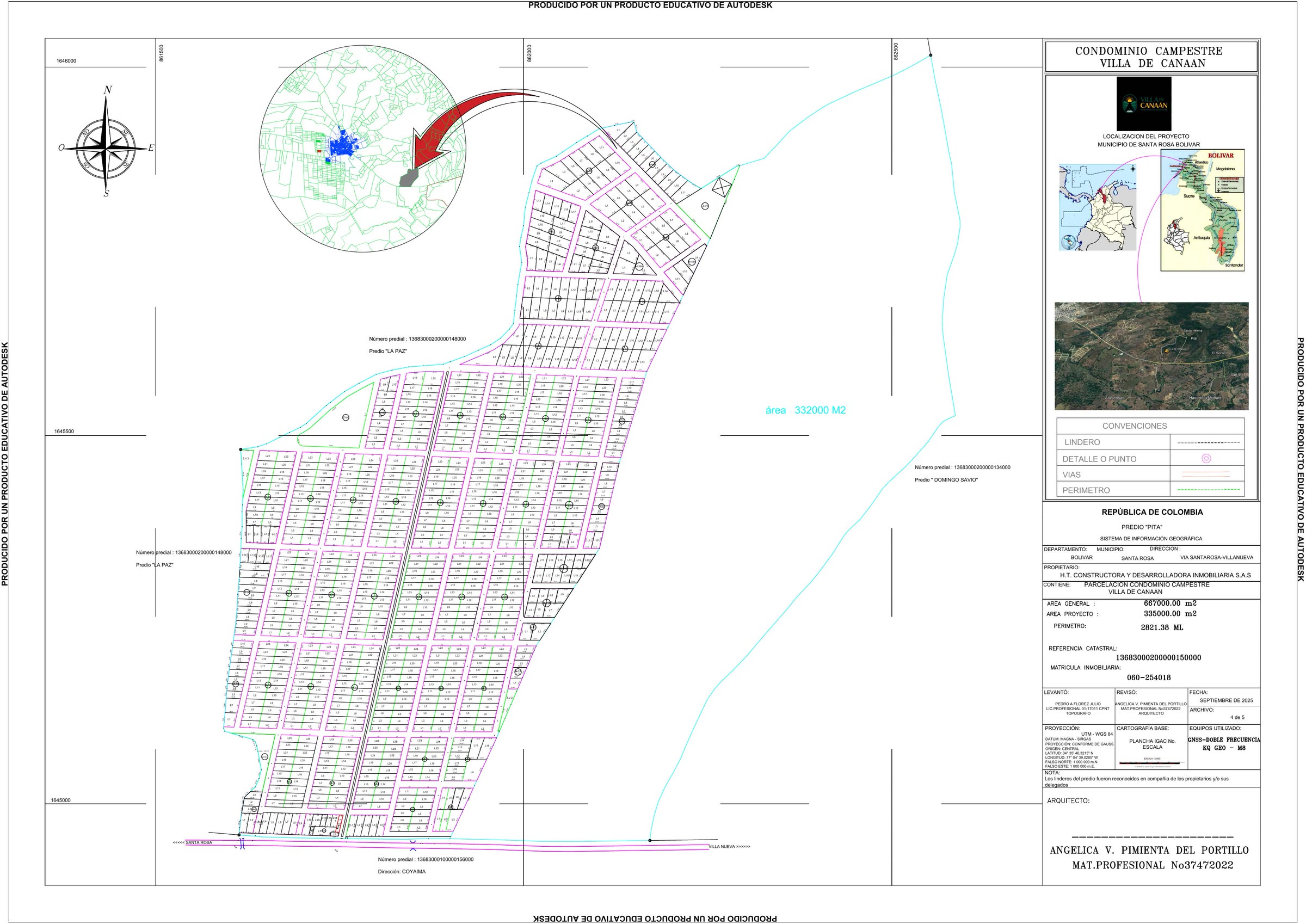Click the grid coordinate 861500
1306x924 pixels.
(x=162, y=53)
